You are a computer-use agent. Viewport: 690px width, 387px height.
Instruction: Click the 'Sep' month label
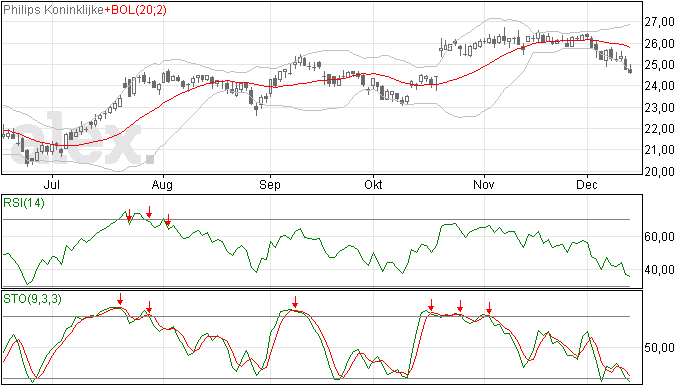tap(270, 185)
